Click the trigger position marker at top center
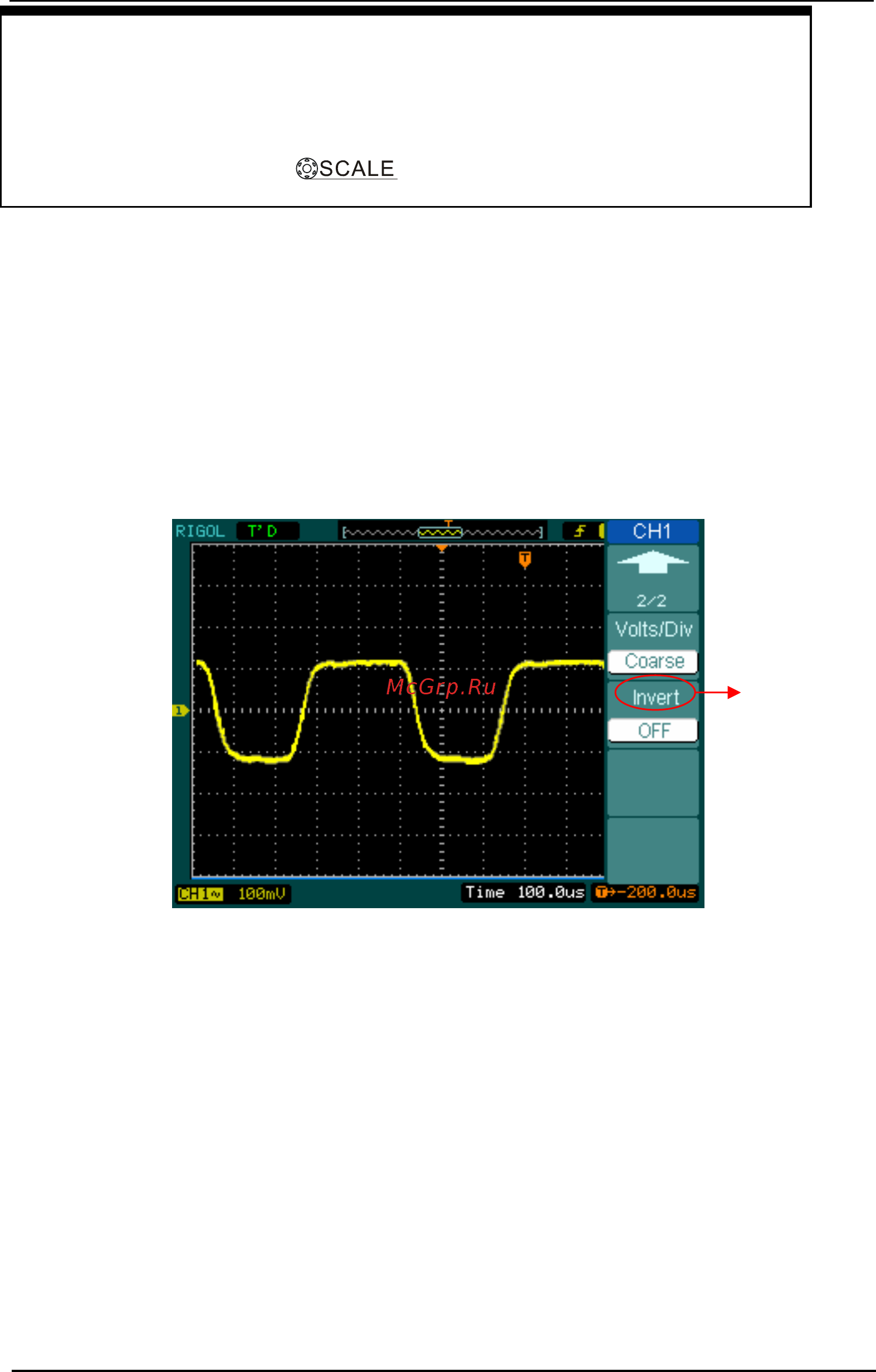 point(442,548)
